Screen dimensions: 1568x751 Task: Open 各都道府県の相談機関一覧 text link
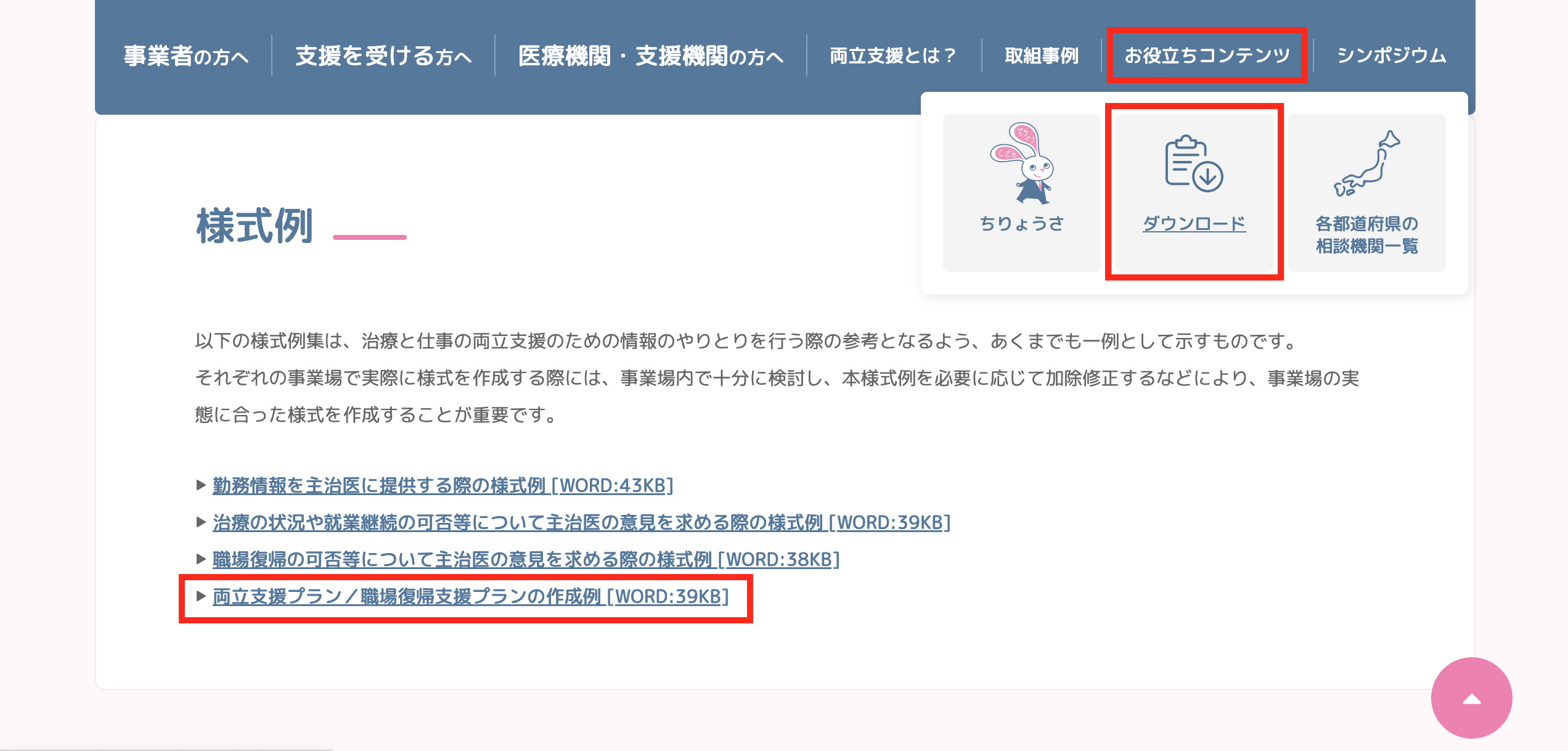coord(1367,234)
